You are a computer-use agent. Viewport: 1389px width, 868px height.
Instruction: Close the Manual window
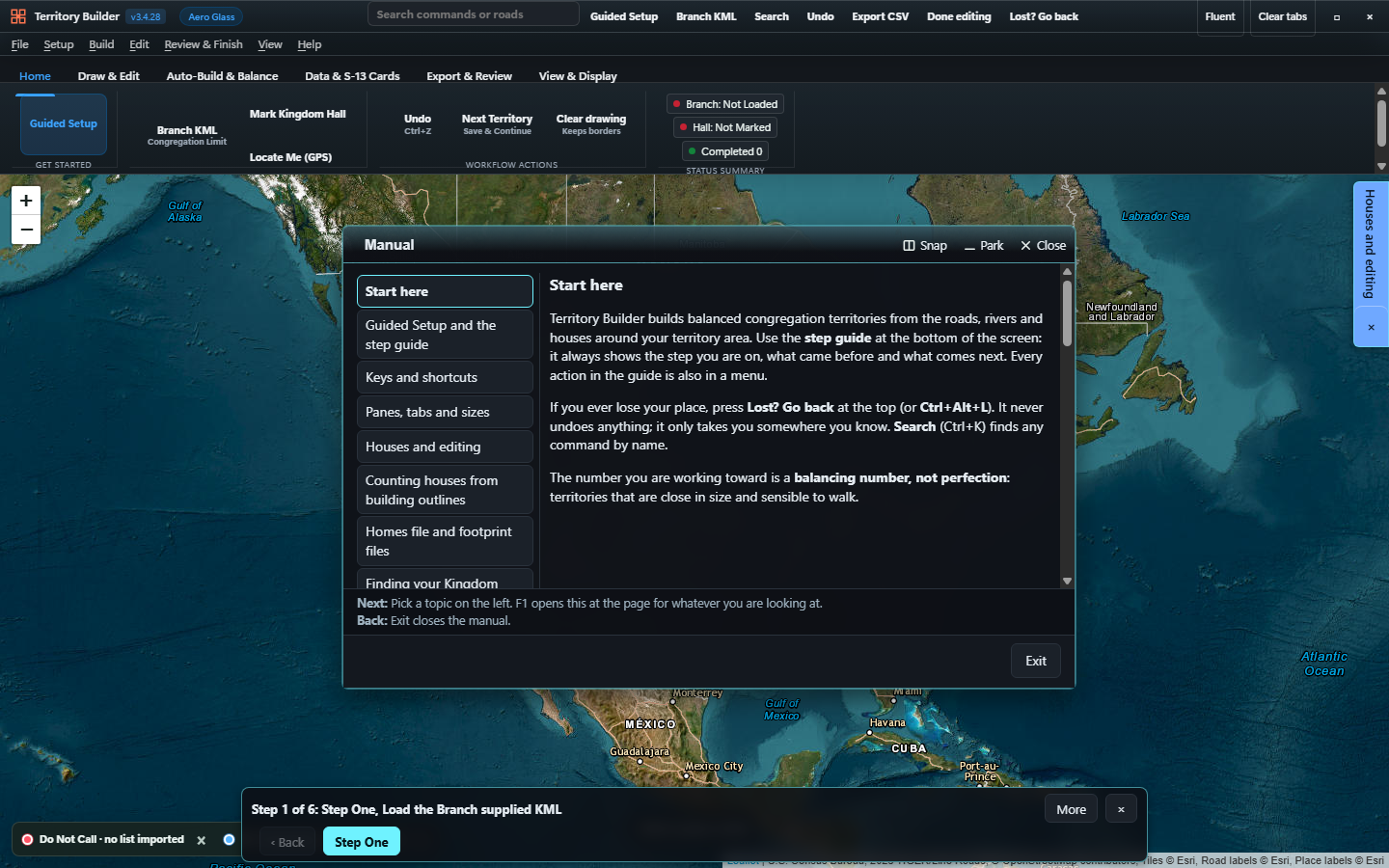click(1044, 246)
